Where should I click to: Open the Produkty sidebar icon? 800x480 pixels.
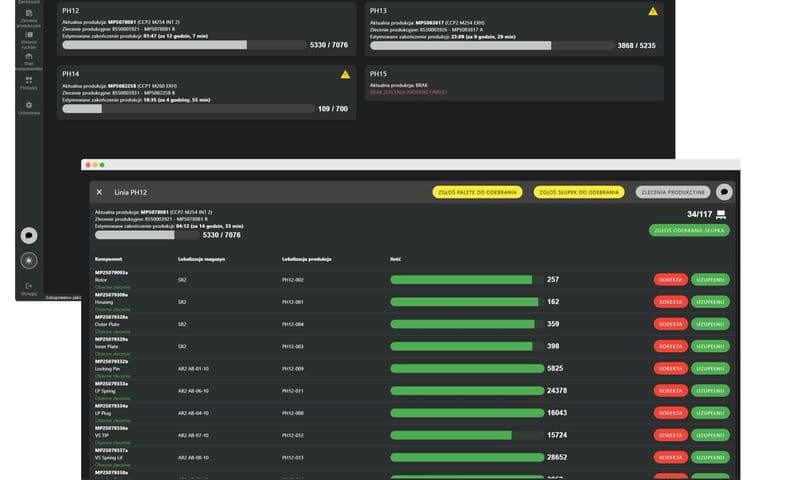(28, 82)
